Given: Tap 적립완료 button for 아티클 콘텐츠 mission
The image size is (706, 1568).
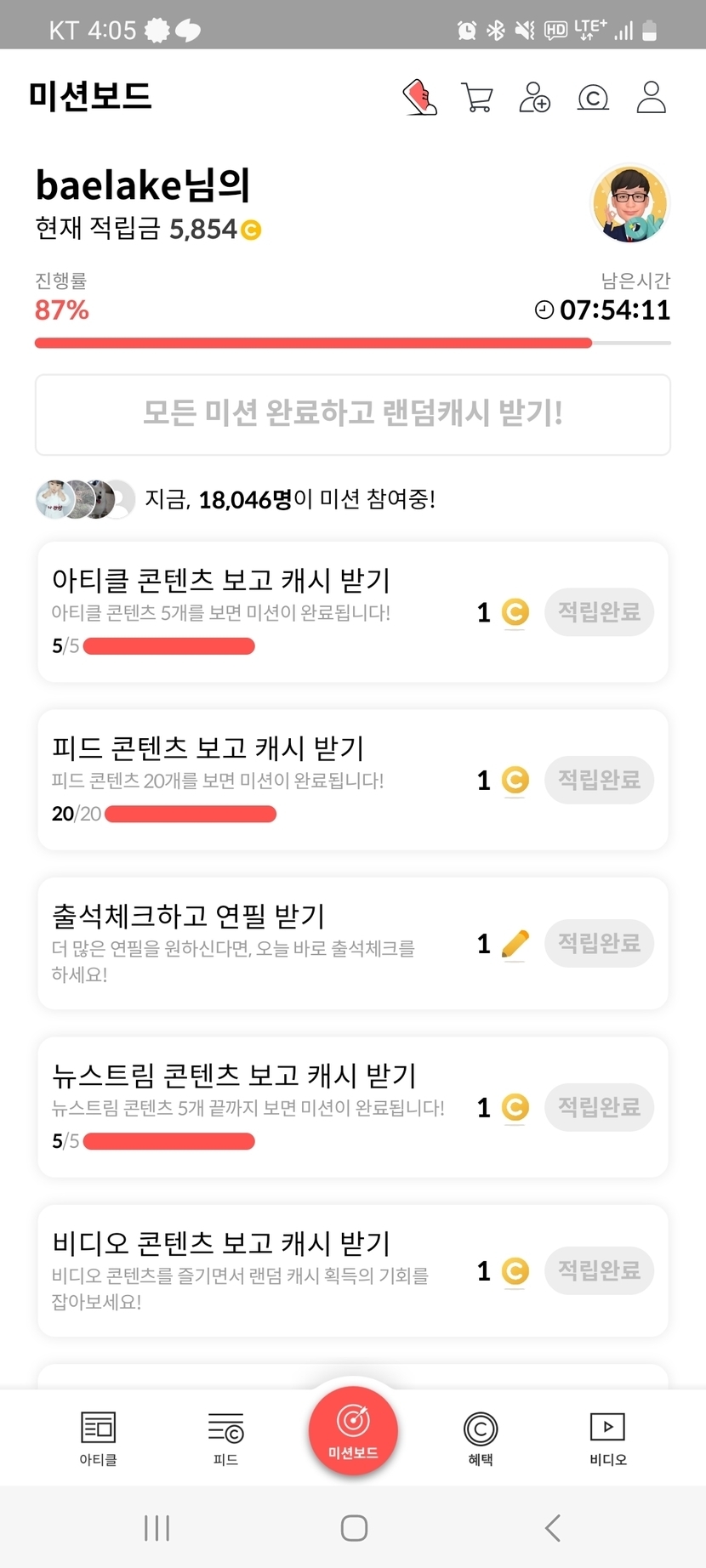Looking at the screenshot, I should (599, 611).
